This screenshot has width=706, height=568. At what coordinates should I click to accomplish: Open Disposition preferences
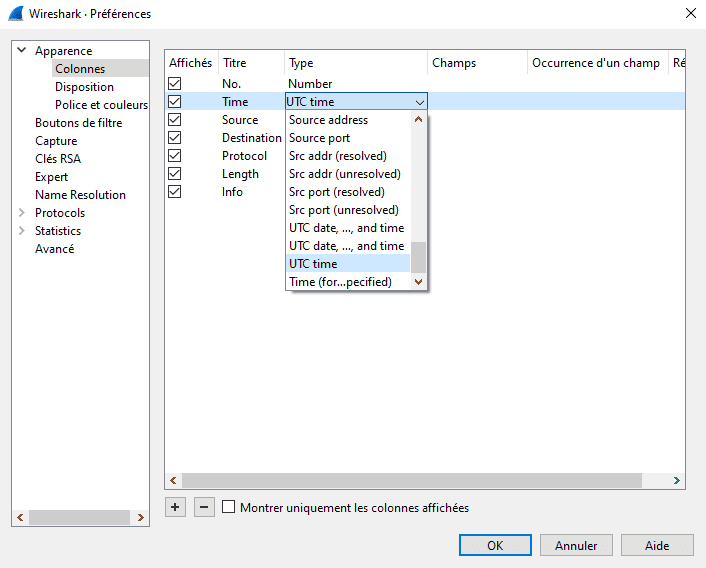[84, 86]
